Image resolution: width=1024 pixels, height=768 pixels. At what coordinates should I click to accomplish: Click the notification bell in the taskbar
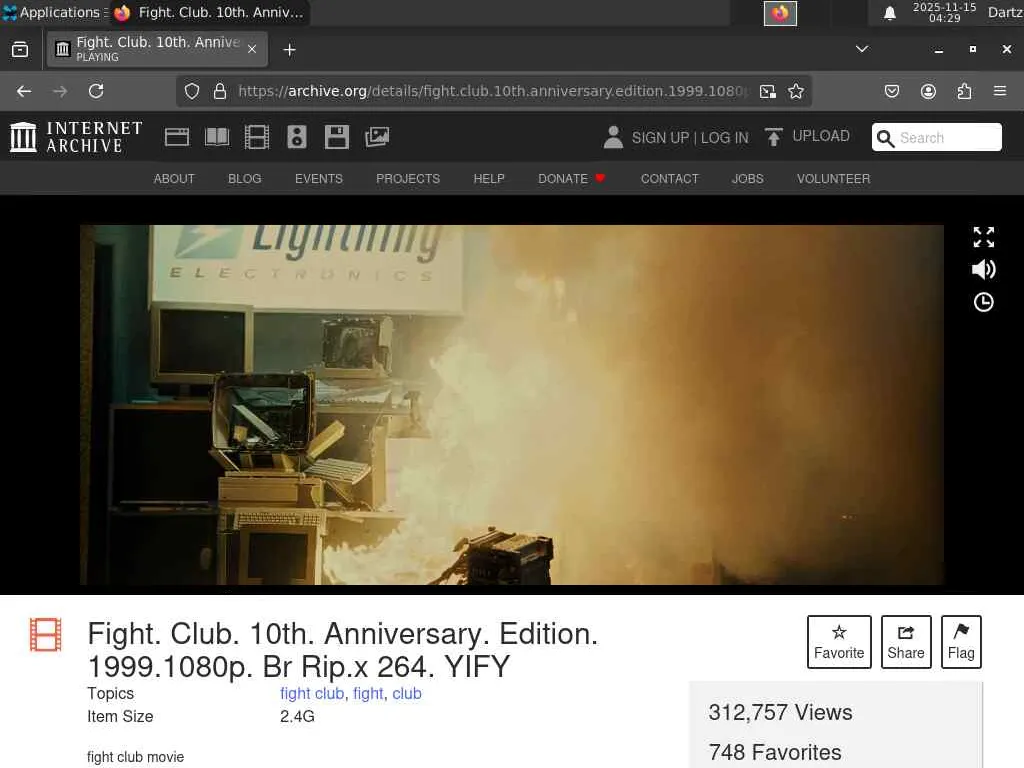(x=889, y=13)
